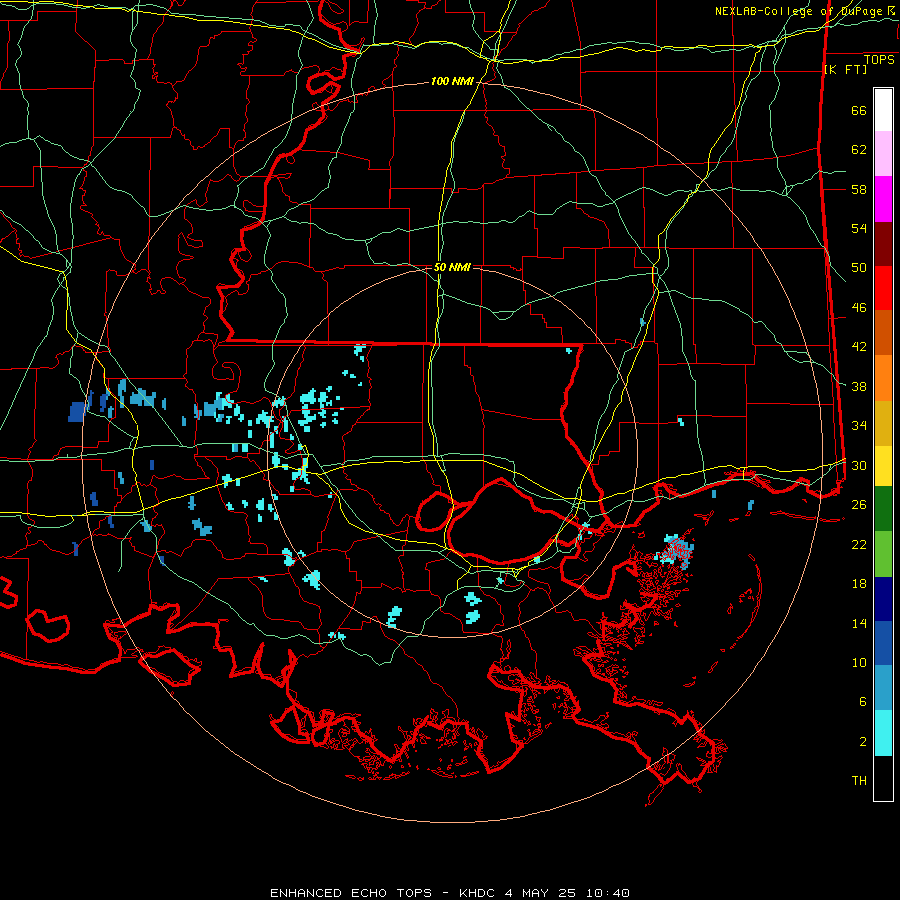The height and width of the screenshot is (900, 900).
Task: Click the legend value '50'
Action: tap(859, 268)
